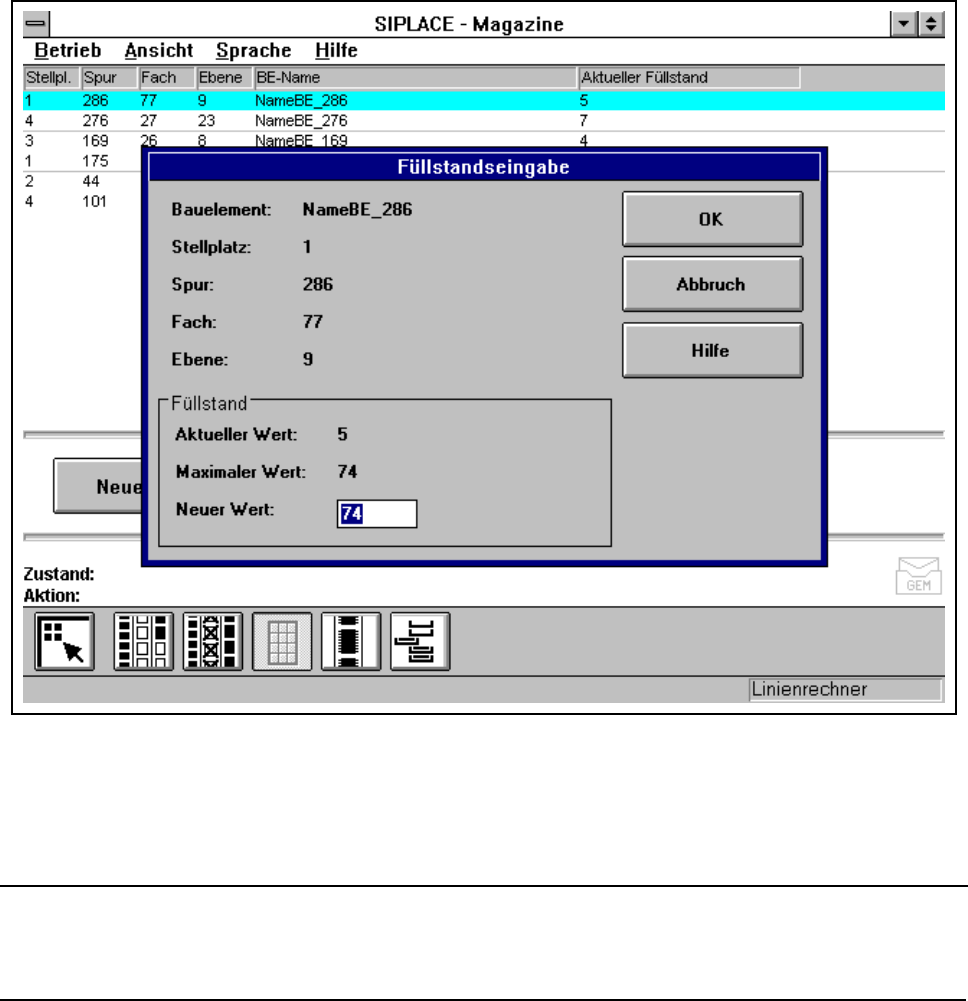
Task: Click the Bauelement value NameBE_286 in dialog
Action: (358, 209)
